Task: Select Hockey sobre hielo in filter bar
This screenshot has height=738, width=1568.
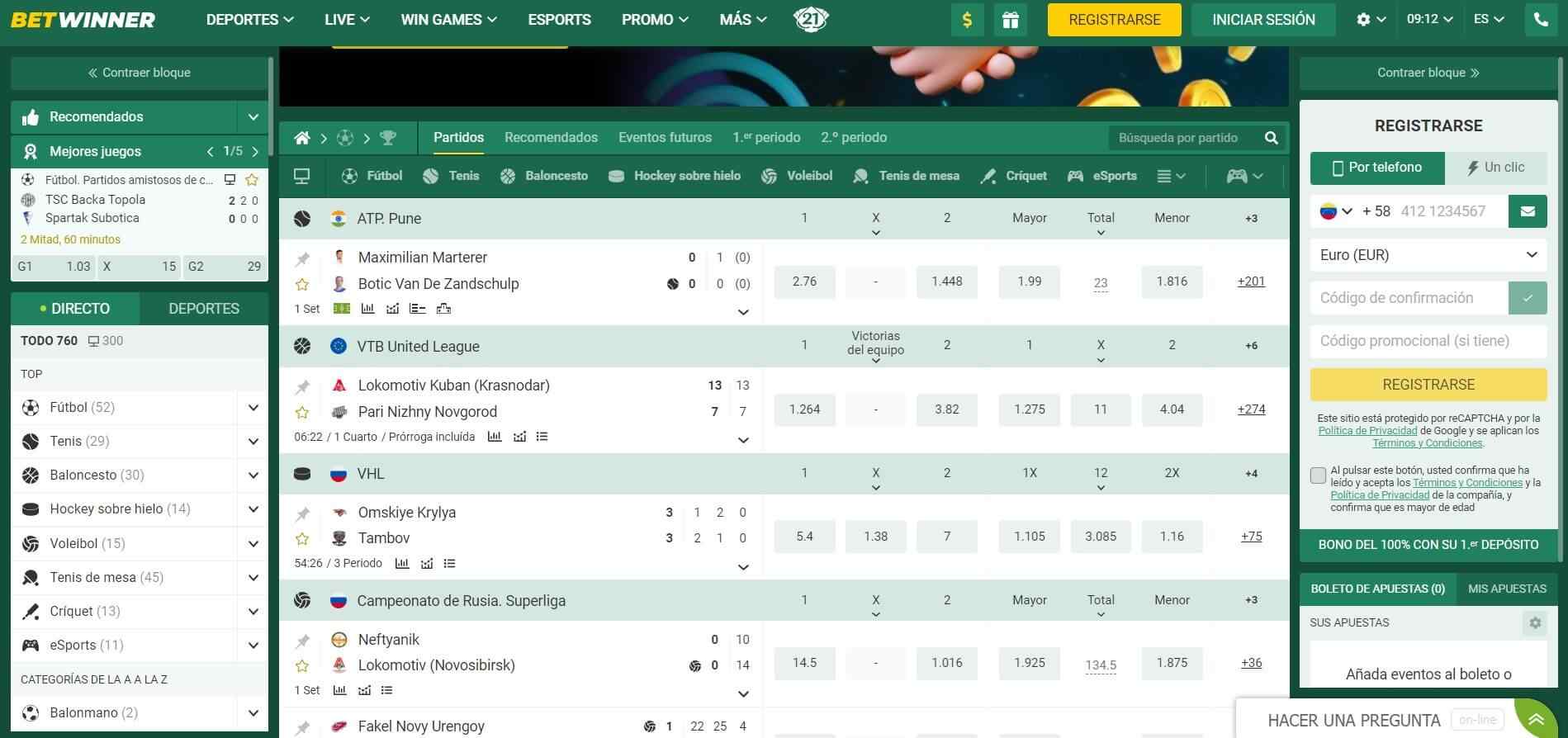Action: pos(674,176)
